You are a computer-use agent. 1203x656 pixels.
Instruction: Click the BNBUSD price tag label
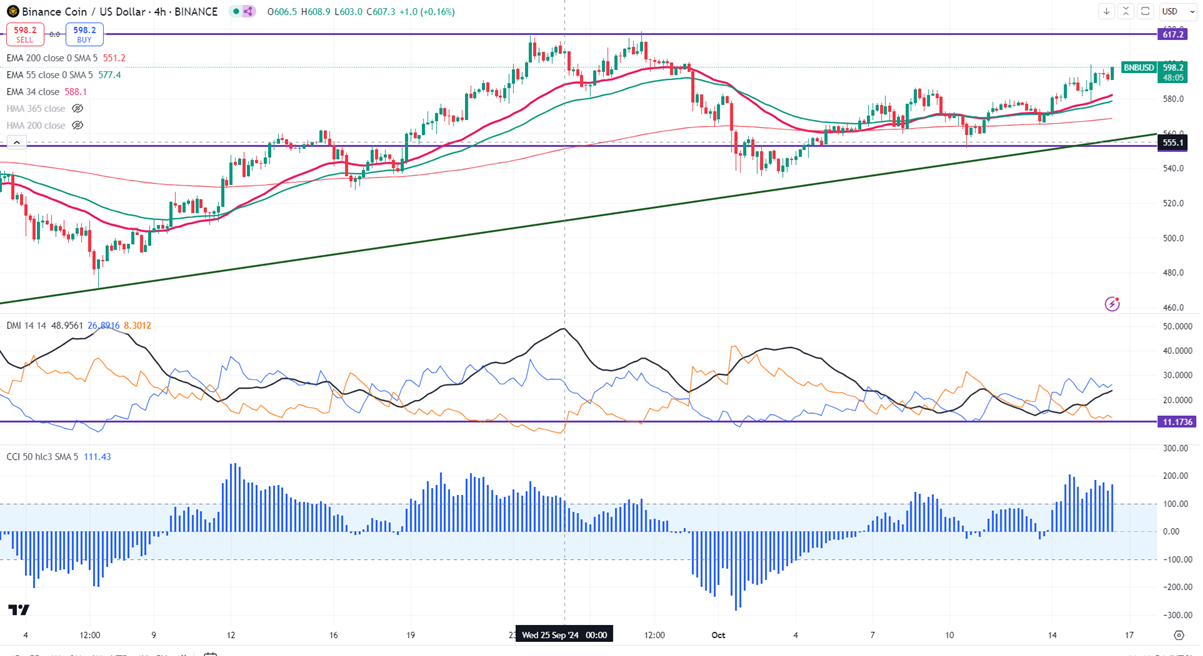1138,67
